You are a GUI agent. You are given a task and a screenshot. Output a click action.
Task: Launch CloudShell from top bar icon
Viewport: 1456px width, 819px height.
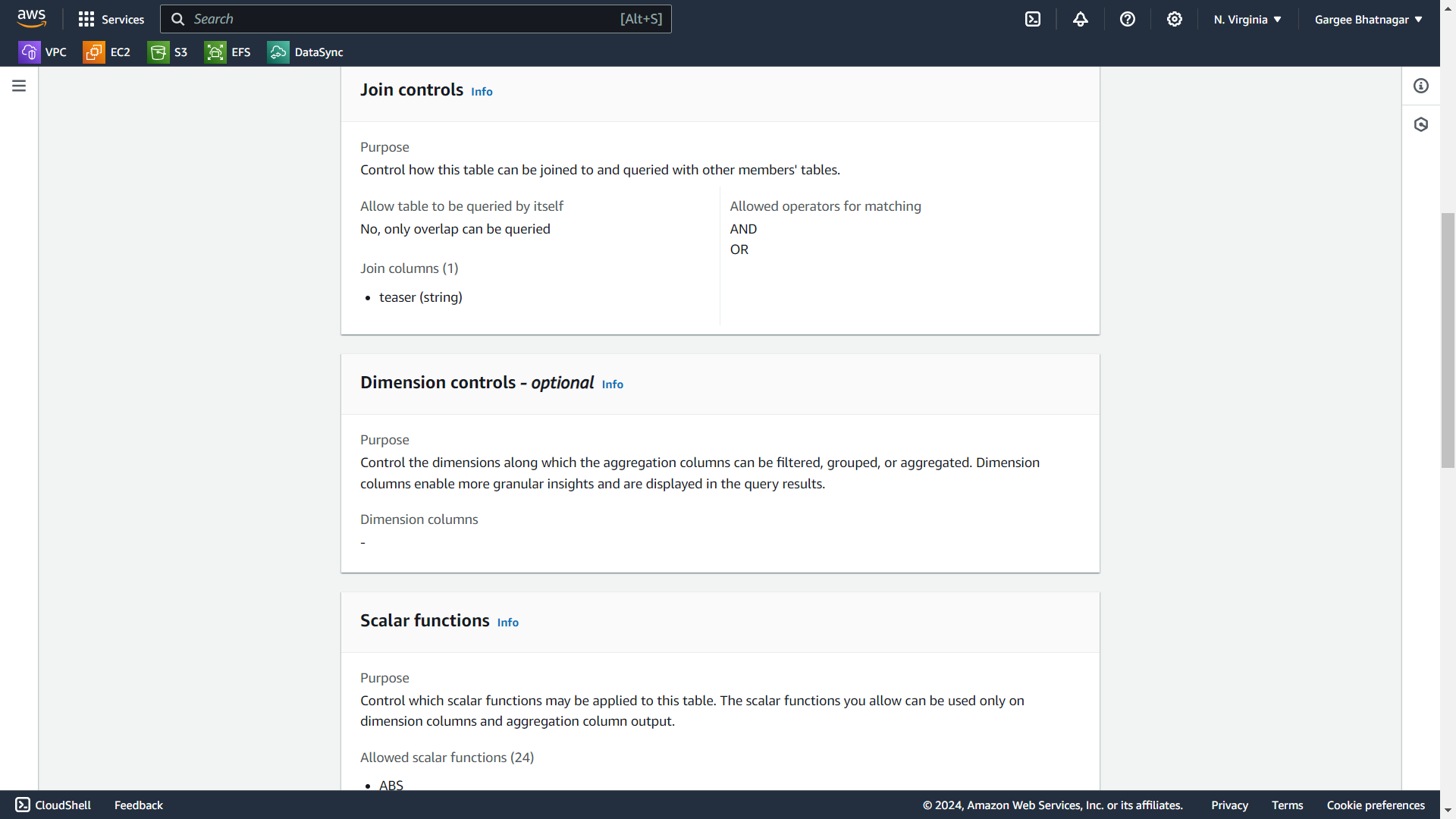[1033, 19]
